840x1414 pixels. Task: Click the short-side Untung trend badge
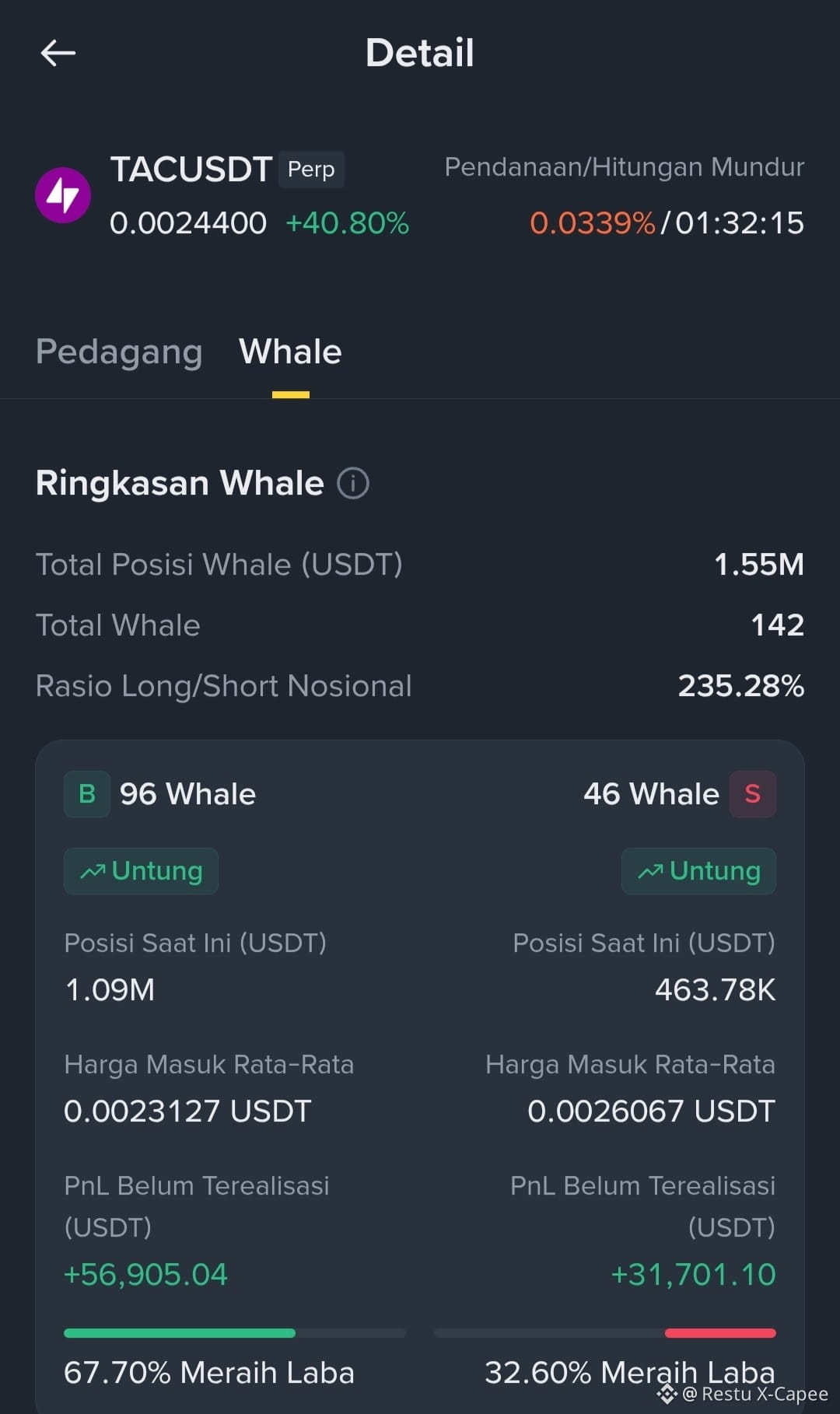coord(698,871)
